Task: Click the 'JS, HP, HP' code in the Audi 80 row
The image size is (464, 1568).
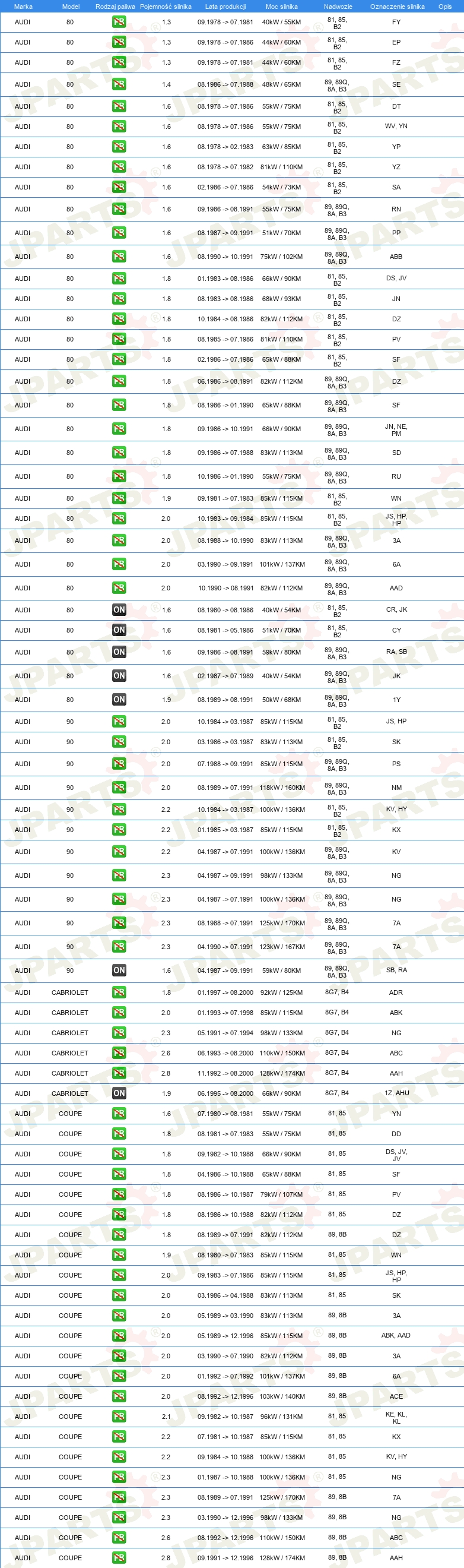Action: (396, 519)
